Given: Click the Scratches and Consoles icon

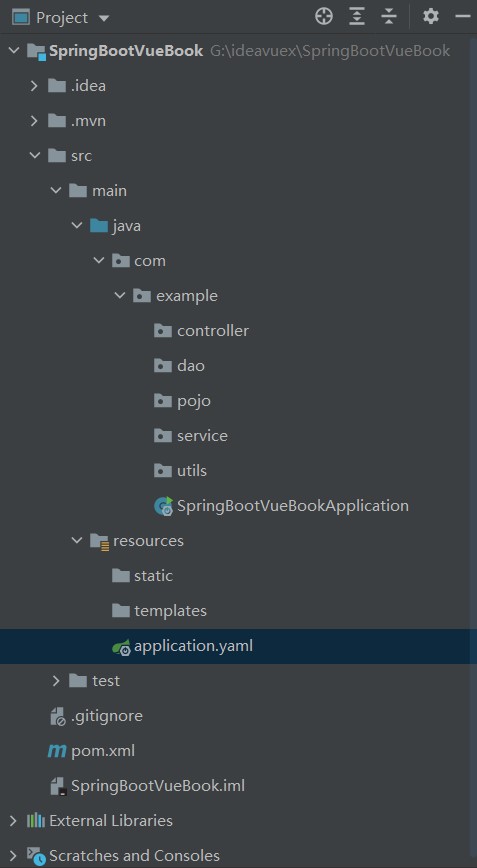Looking at the screenshot, I should pos(37,856).
